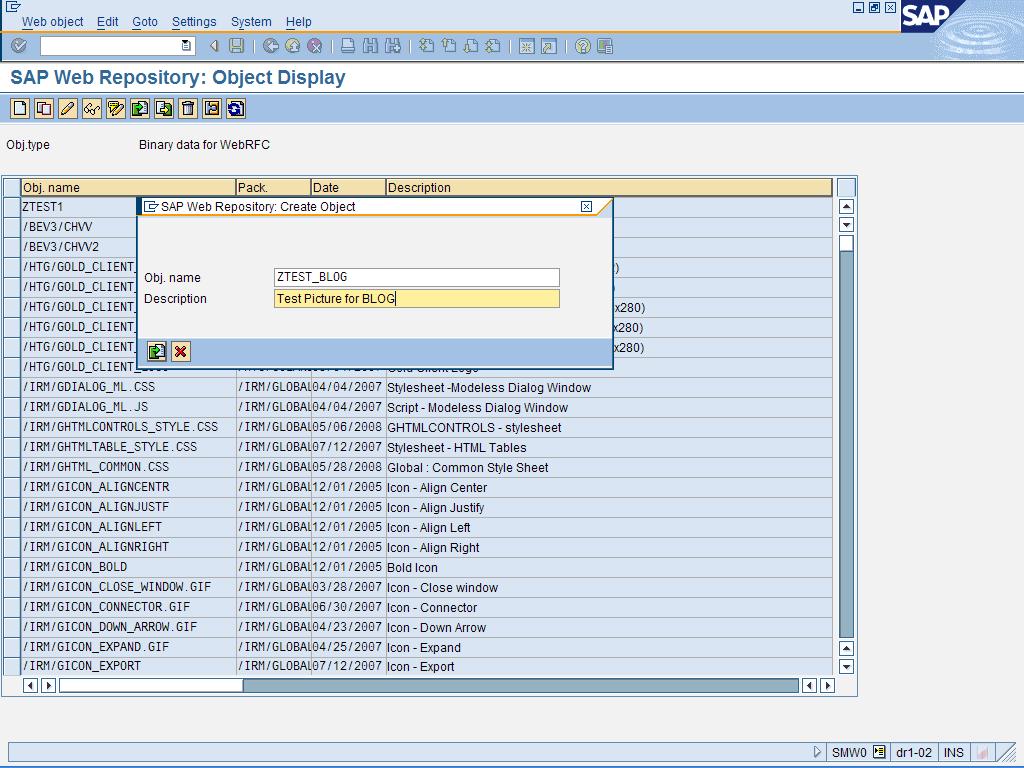The height and width of the screenshot is (768, 1024).
Task: Select the row marker for /IRM/GICON_ALIGNLEFT
Action: click(12, 527)
